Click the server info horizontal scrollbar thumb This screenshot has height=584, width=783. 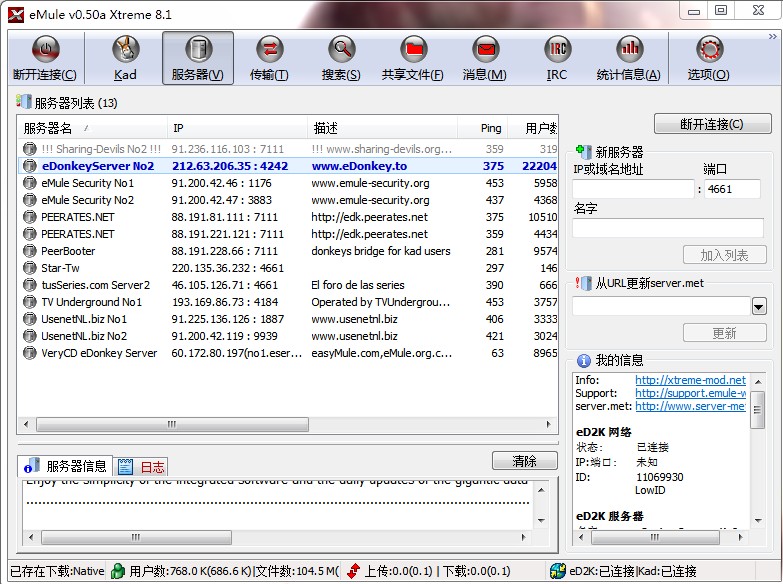coord(136,538)
